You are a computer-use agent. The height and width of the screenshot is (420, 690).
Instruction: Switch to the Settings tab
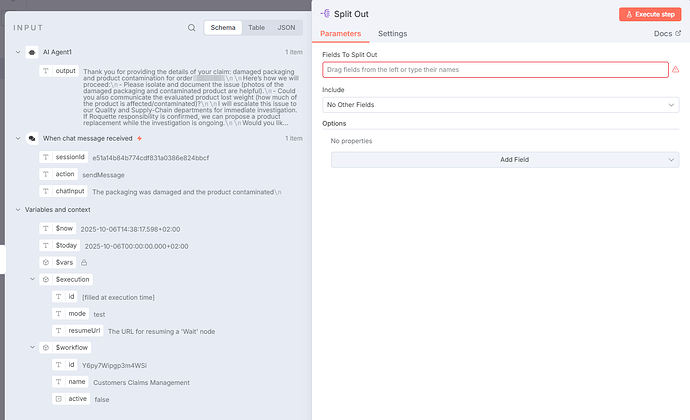pos(392,34)
